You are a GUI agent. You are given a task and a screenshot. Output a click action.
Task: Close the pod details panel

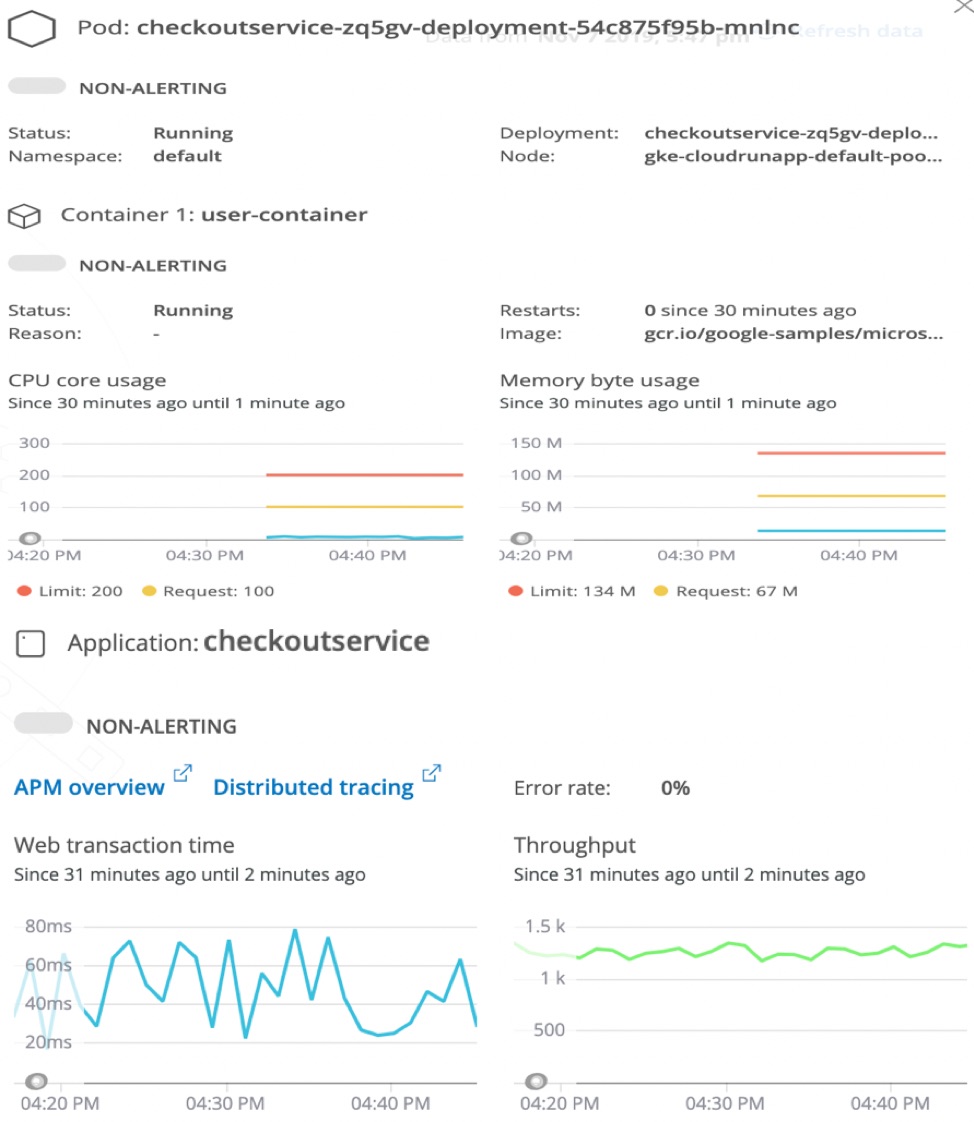(964, 6)
